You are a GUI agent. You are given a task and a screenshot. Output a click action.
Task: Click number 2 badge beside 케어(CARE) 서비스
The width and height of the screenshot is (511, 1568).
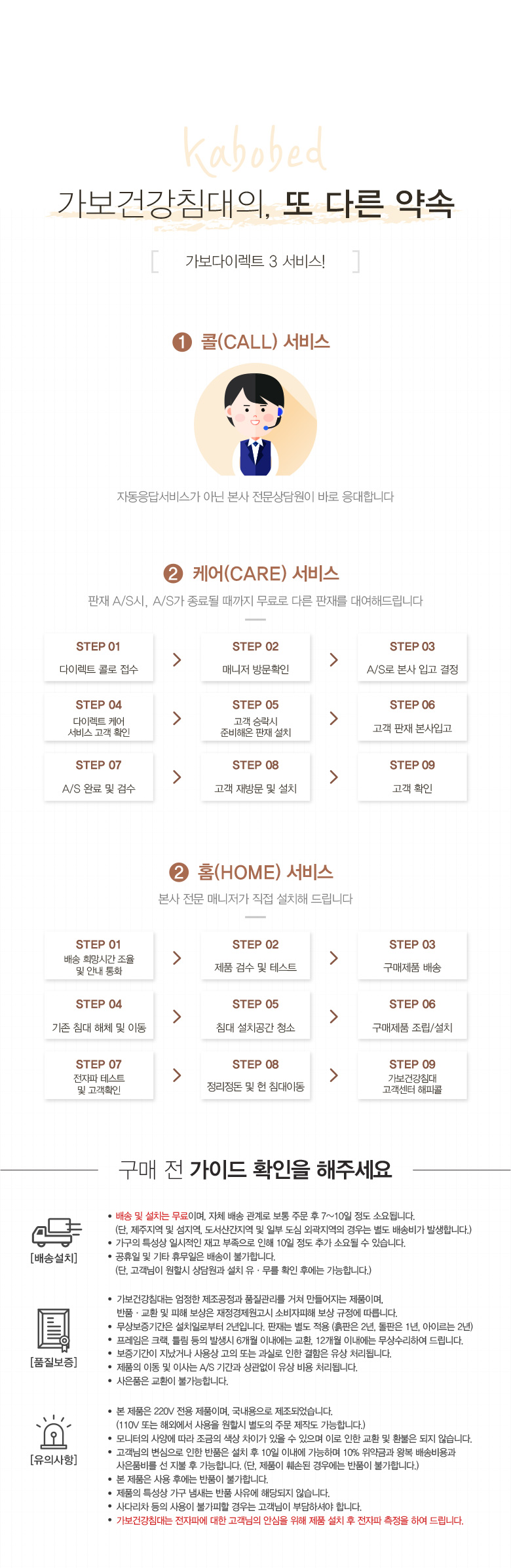point(173,574)
